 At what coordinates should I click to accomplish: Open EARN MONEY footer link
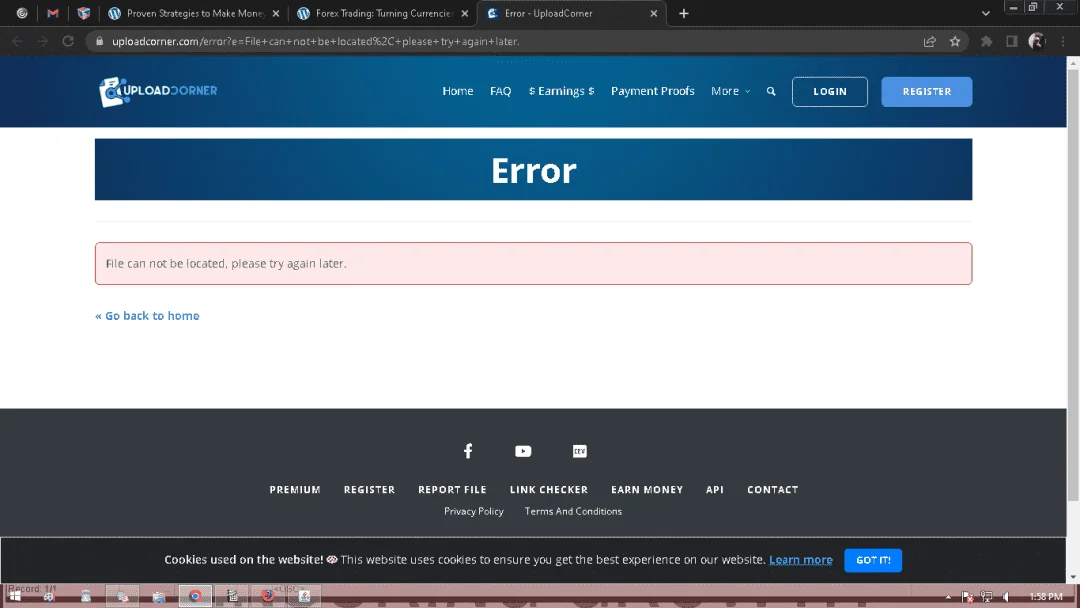[647, 490]
